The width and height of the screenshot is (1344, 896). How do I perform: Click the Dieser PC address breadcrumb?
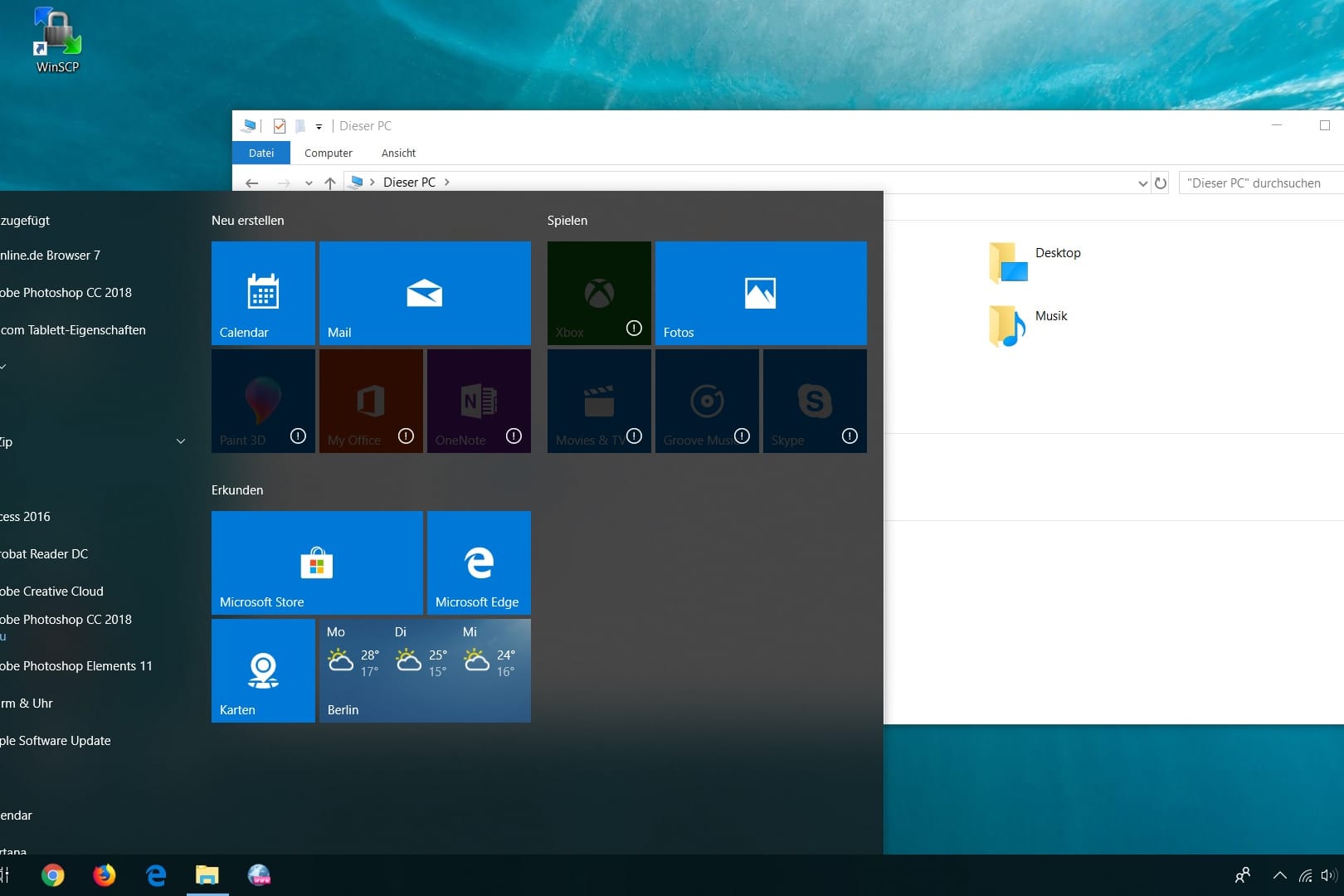coord(409,183)
